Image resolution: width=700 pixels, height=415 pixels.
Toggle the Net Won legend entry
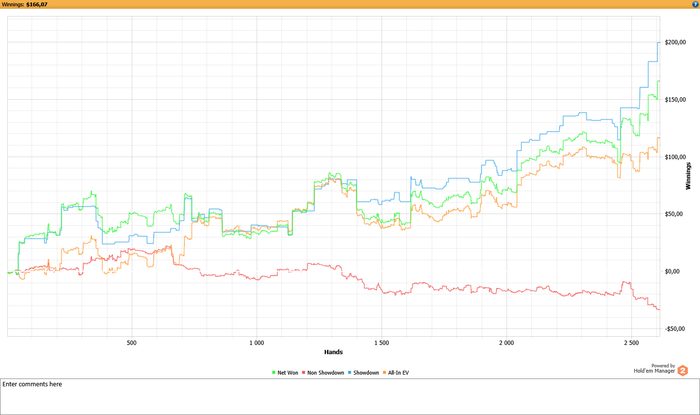tap(288, 372)
